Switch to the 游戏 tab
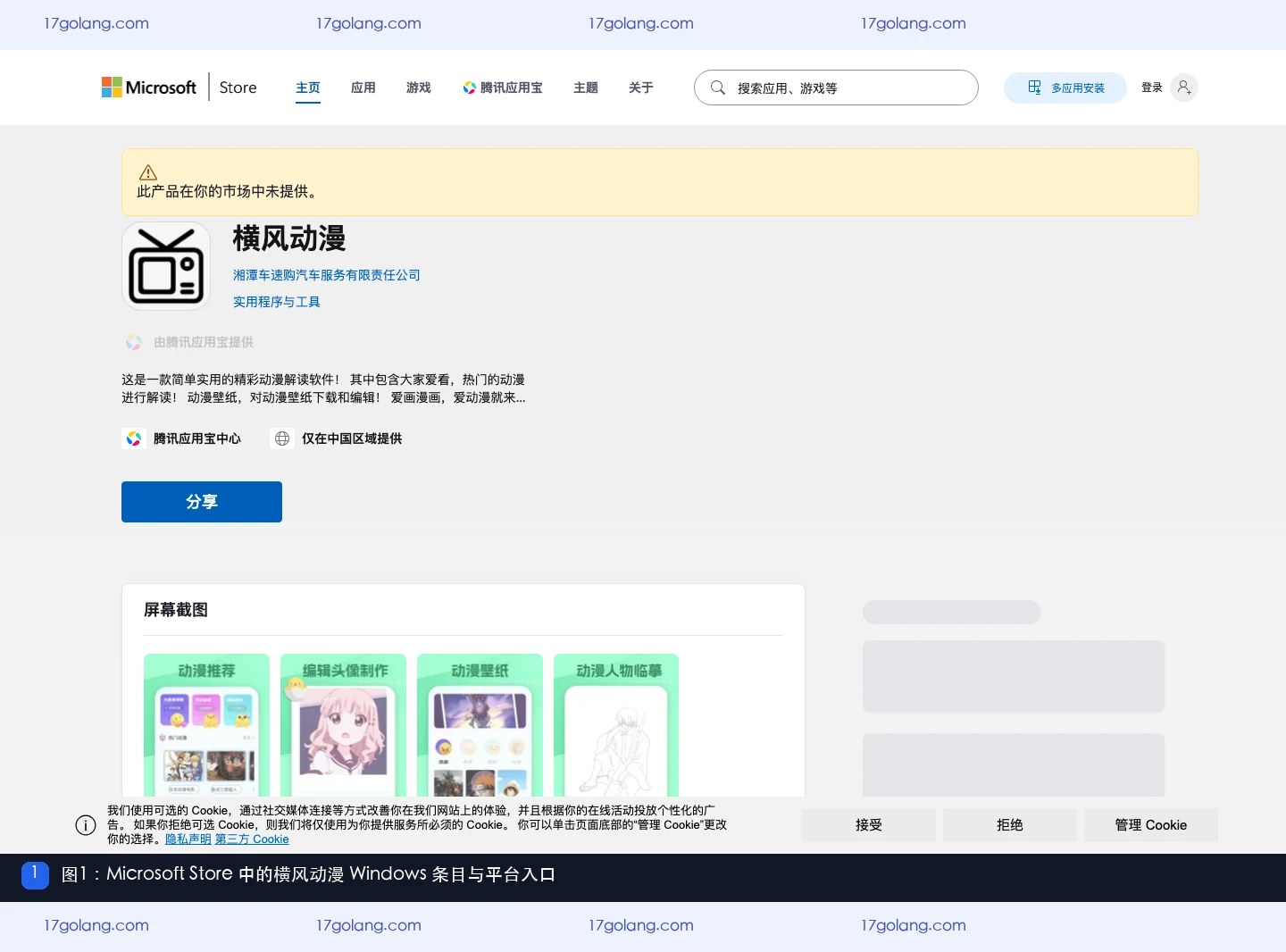The height and width of the screenshot is (952, 1286). [419, 88]
